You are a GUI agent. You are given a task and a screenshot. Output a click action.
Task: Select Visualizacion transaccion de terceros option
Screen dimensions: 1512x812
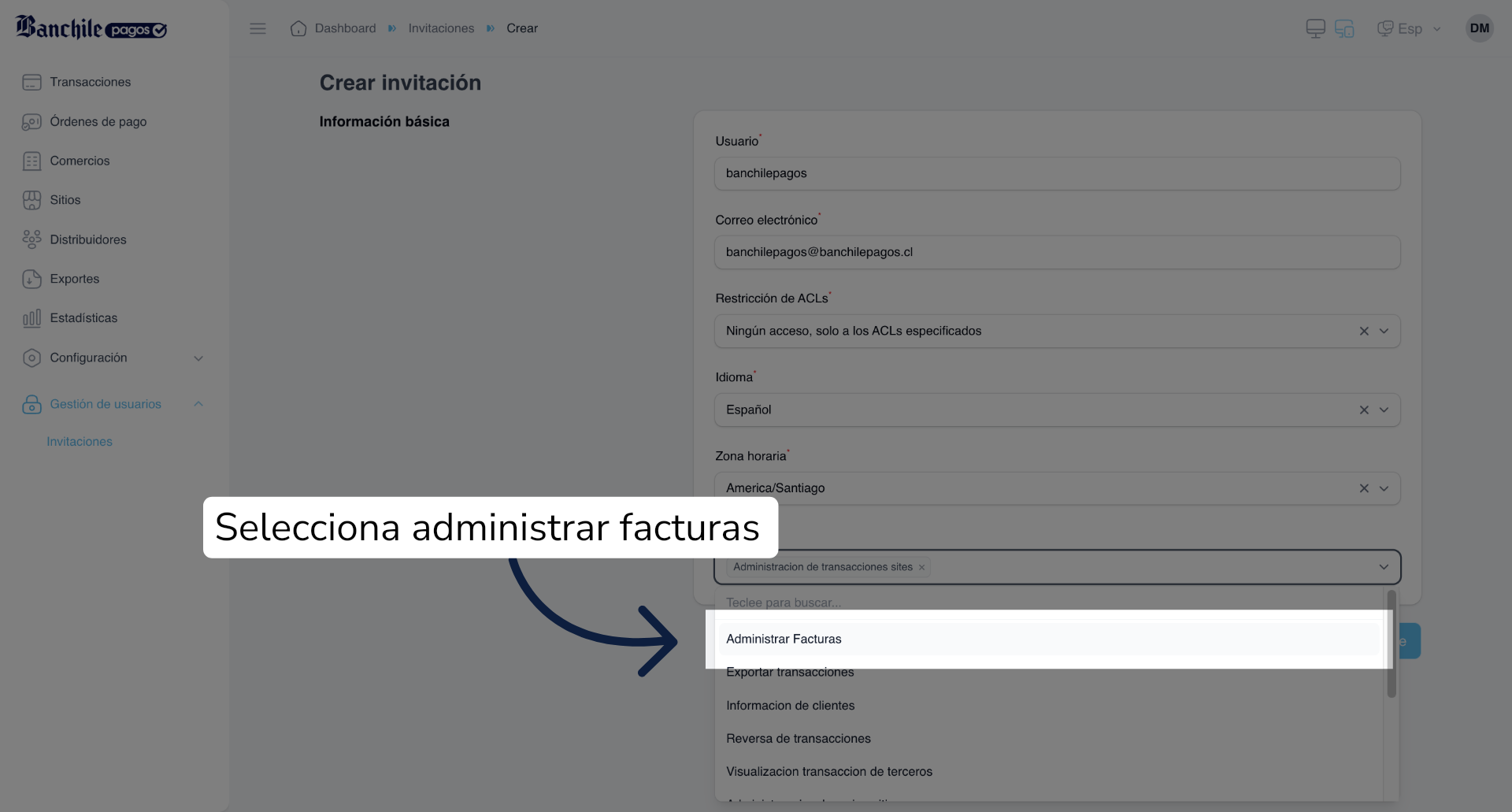coord(1049,772)
